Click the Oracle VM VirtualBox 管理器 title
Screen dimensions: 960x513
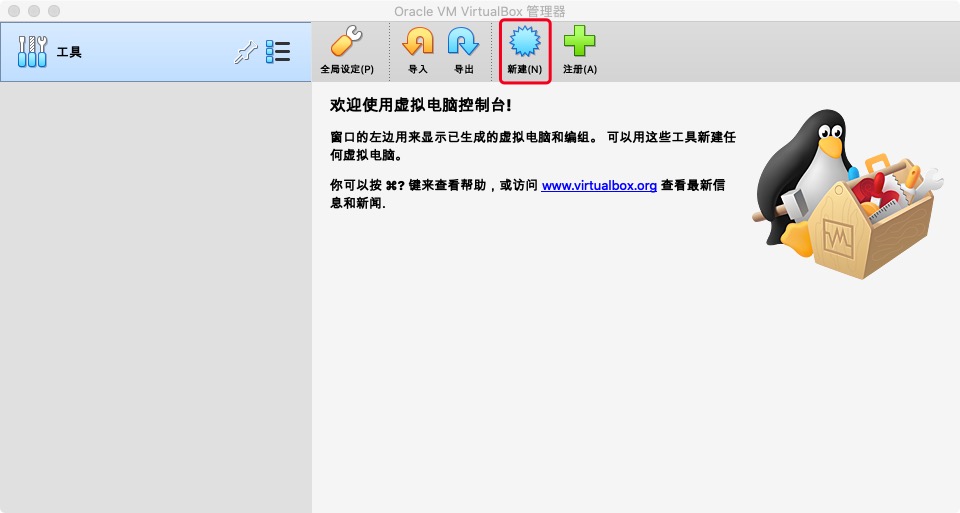pos(479,11)
